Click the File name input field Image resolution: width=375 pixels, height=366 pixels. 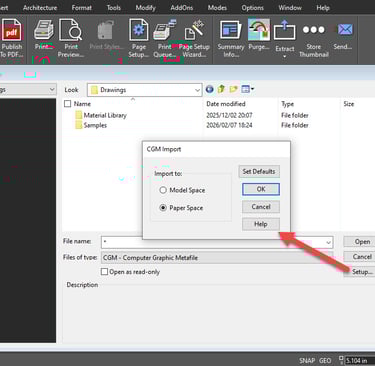pyautogui.click(x=217, y=242)
